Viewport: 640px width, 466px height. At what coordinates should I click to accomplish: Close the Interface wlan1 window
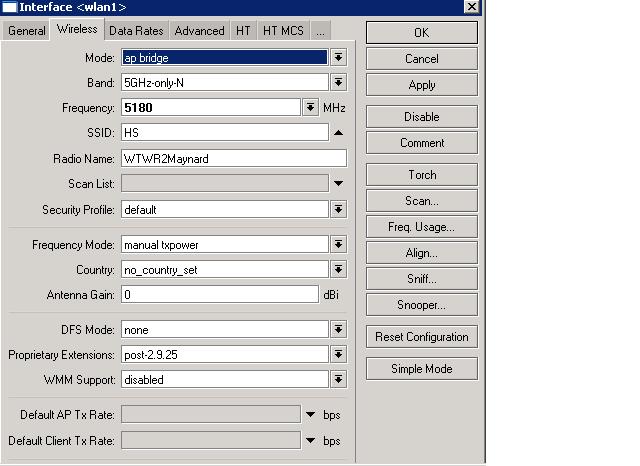(472, 7)
